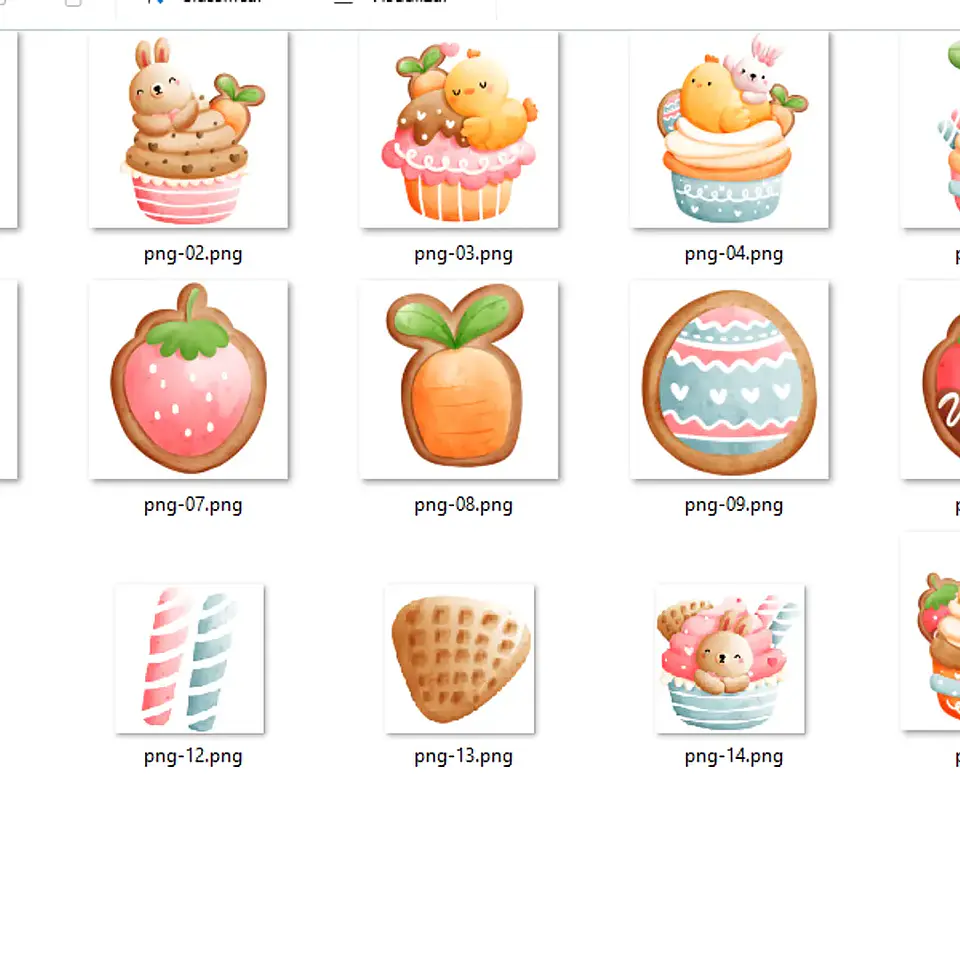The width and height of the screenshot is (960, 960).
Task: Select the striped candy sticks thumbnail png-12
Action: click(190, 659)
